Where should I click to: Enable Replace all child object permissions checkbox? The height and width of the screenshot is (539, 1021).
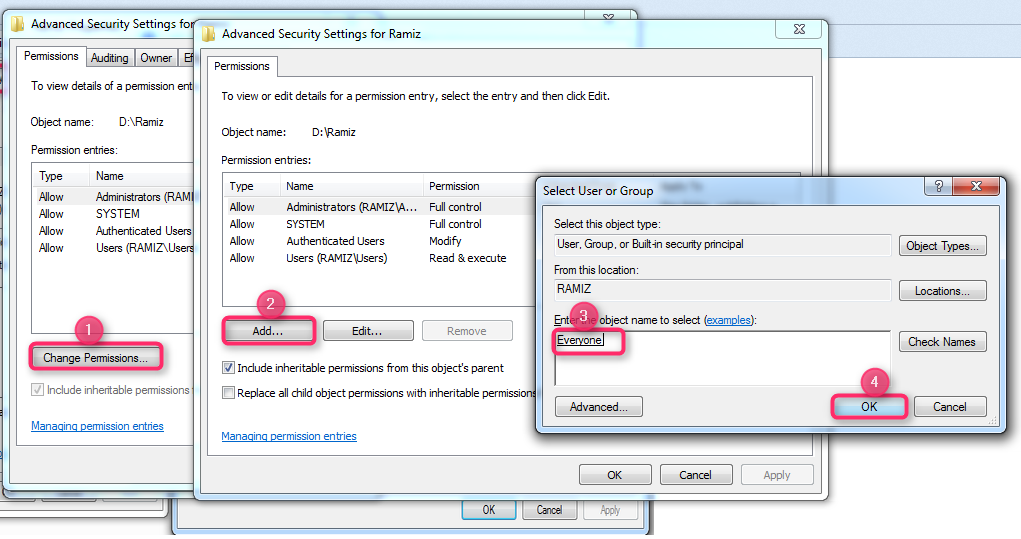(229, 393)
